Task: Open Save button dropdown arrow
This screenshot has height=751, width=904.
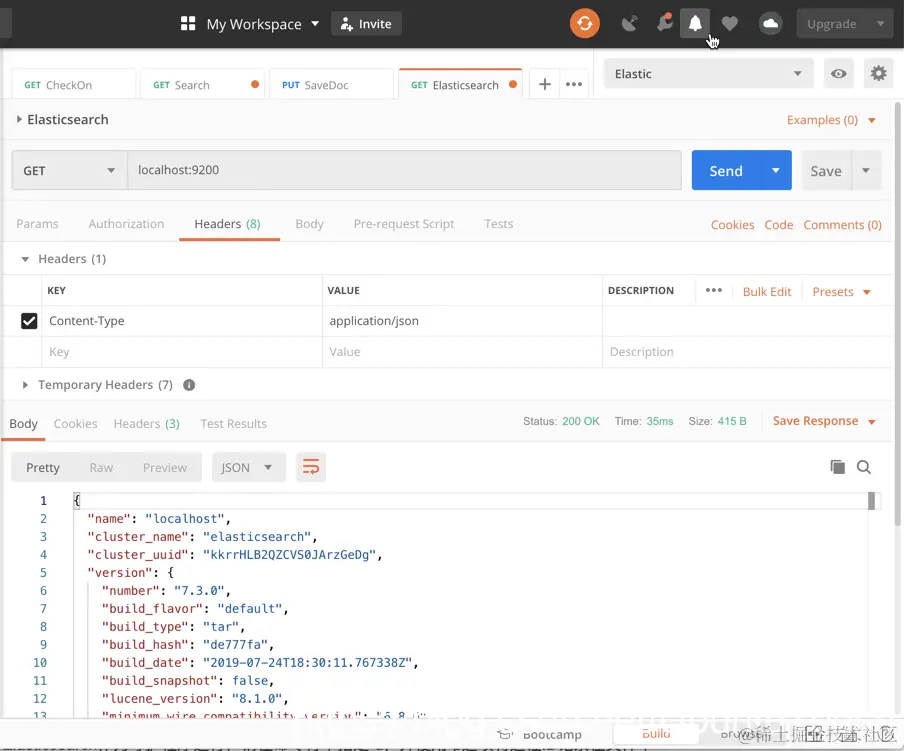Action: (x=865, y=171)
